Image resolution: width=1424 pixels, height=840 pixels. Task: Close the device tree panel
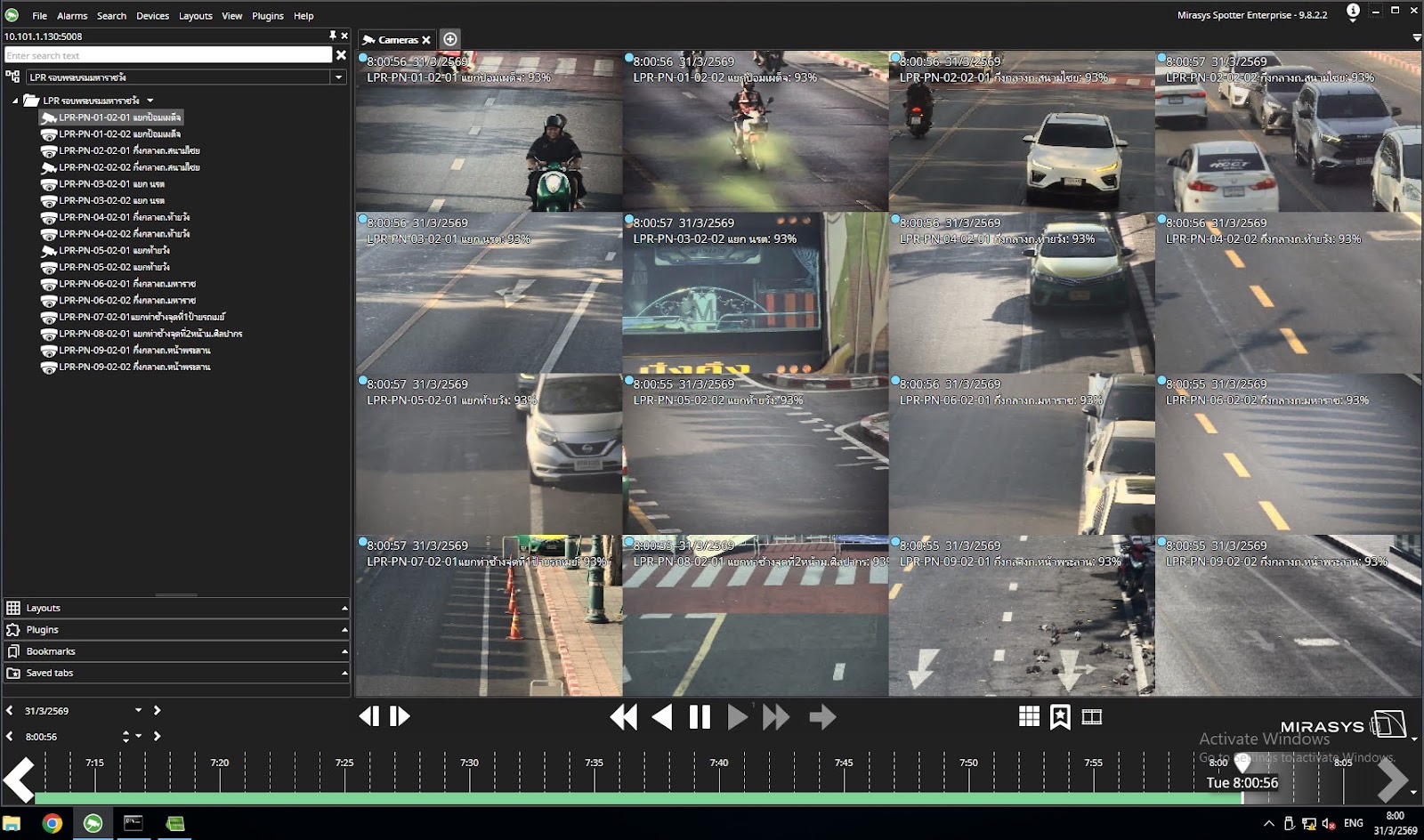click(344, 36)
